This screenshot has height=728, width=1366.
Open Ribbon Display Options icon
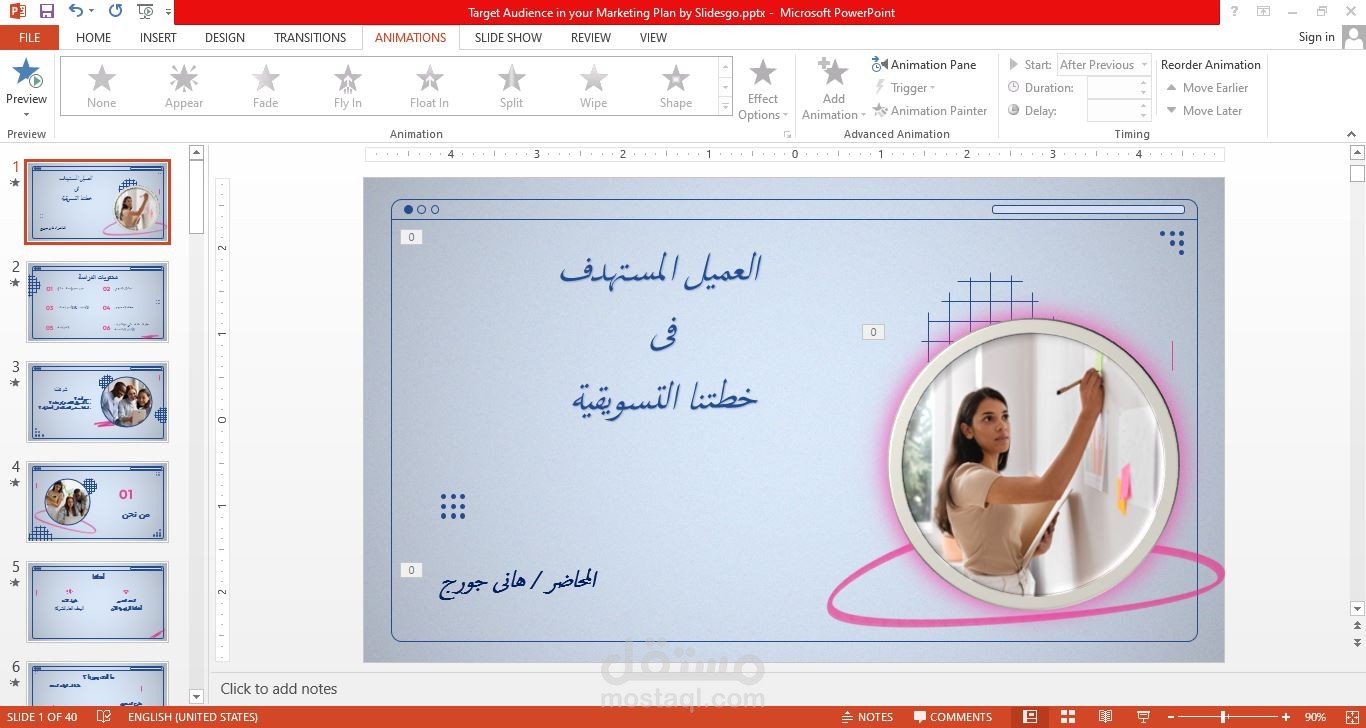1264,12
